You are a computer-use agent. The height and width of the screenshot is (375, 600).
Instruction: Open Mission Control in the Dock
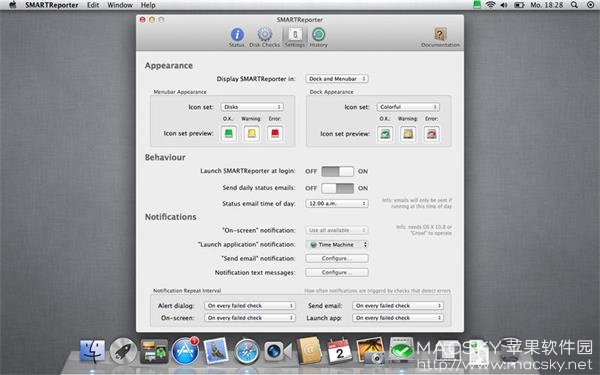[x=154, y=351]
